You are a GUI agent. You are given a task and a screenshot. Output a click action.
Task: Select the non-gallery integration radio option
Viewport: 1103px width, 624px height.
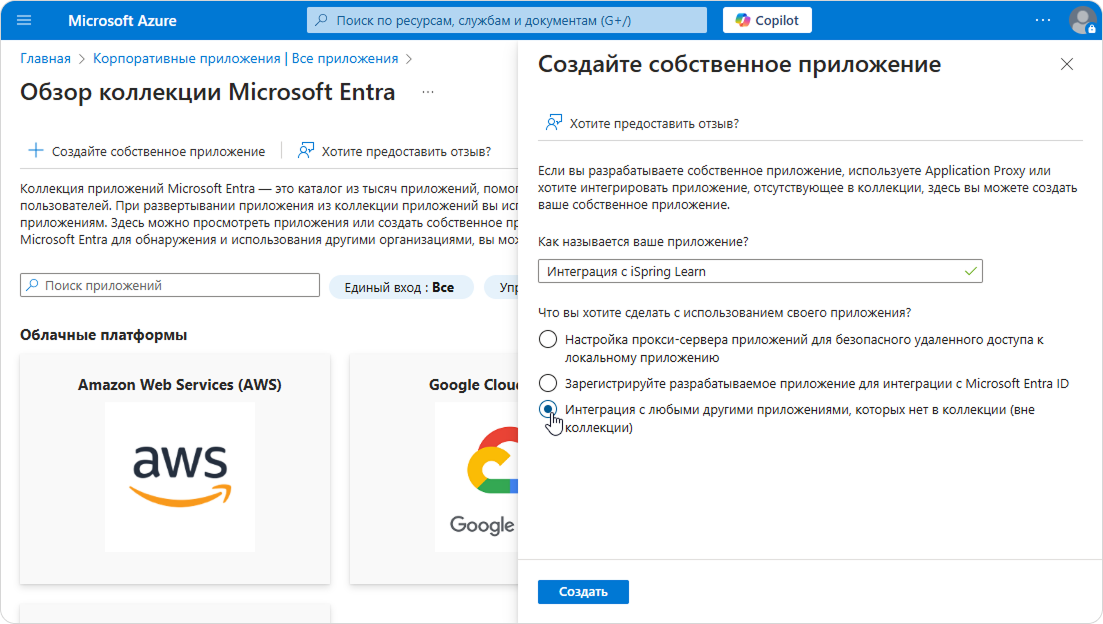(x=548, y=409)
